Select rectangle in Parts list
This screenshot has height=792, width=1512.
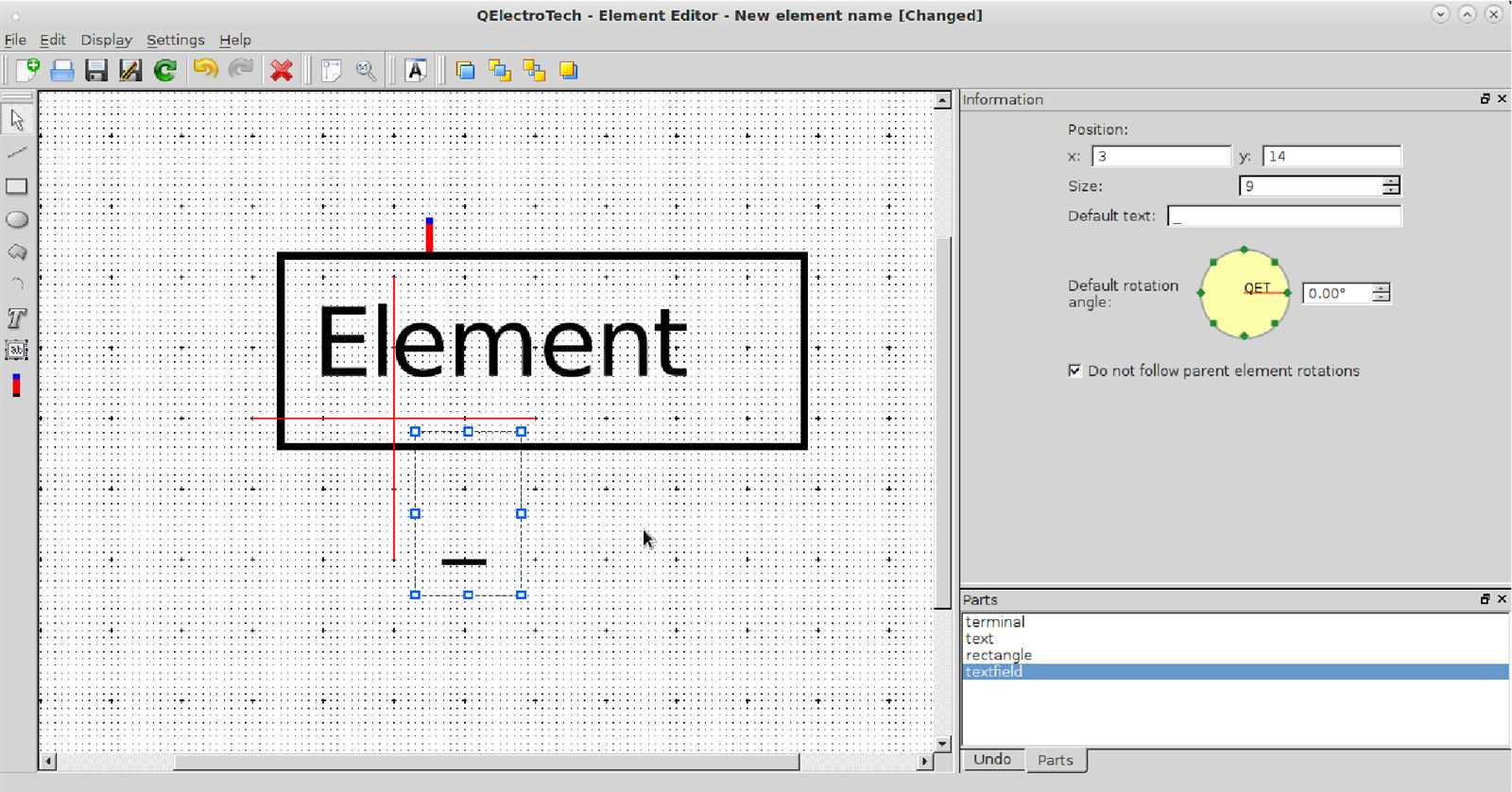click(x=1235, y=655)
